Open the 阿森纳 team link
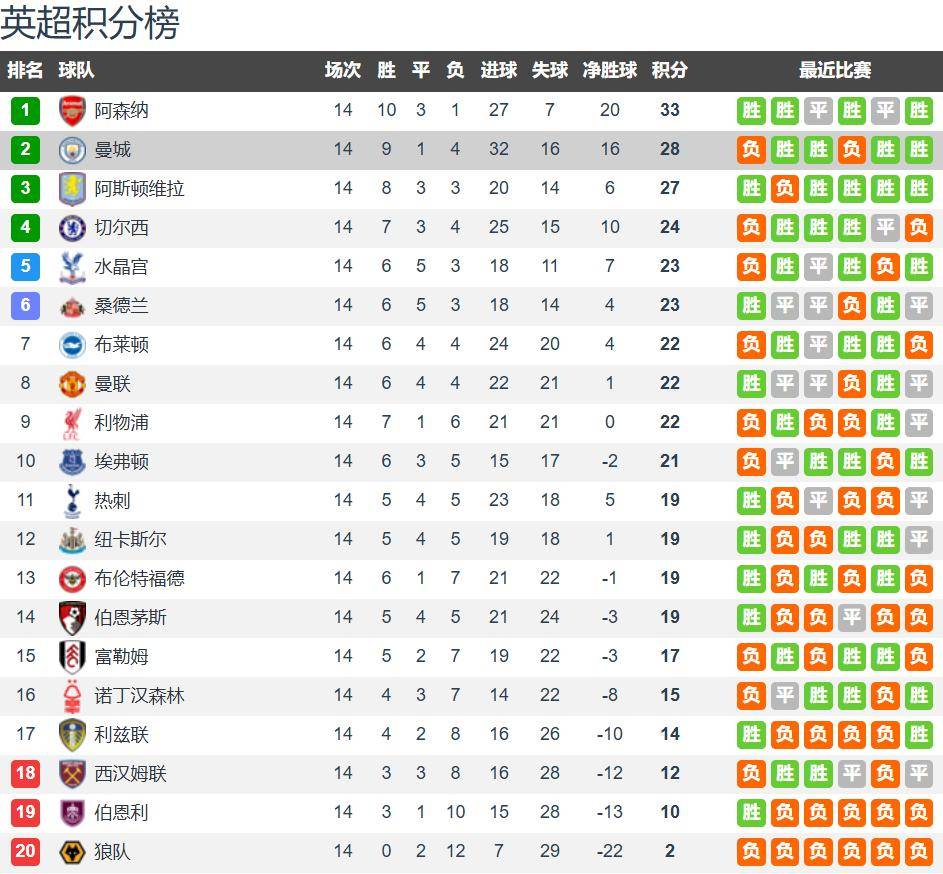Image resolution: width=943 pixels, height=874 pixels. point(121,110)
